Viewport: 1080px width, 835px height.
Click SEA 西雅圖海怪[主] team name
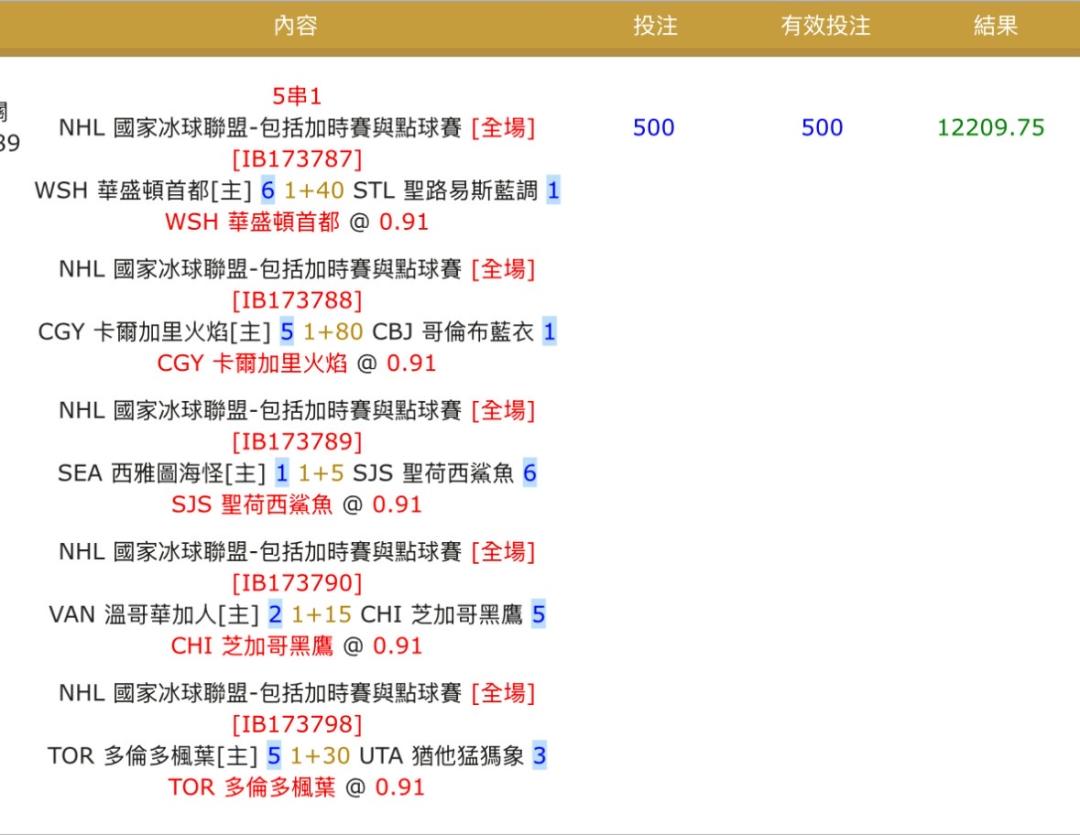[x=161, y=473]
